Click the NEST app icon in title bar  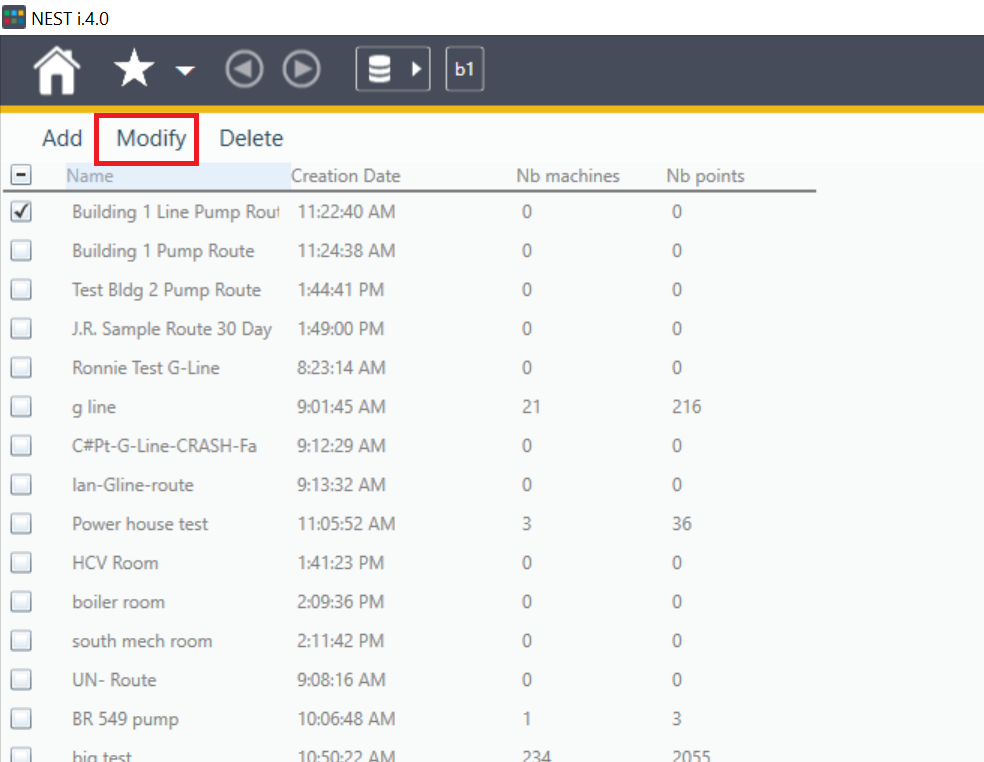[14, 18]
